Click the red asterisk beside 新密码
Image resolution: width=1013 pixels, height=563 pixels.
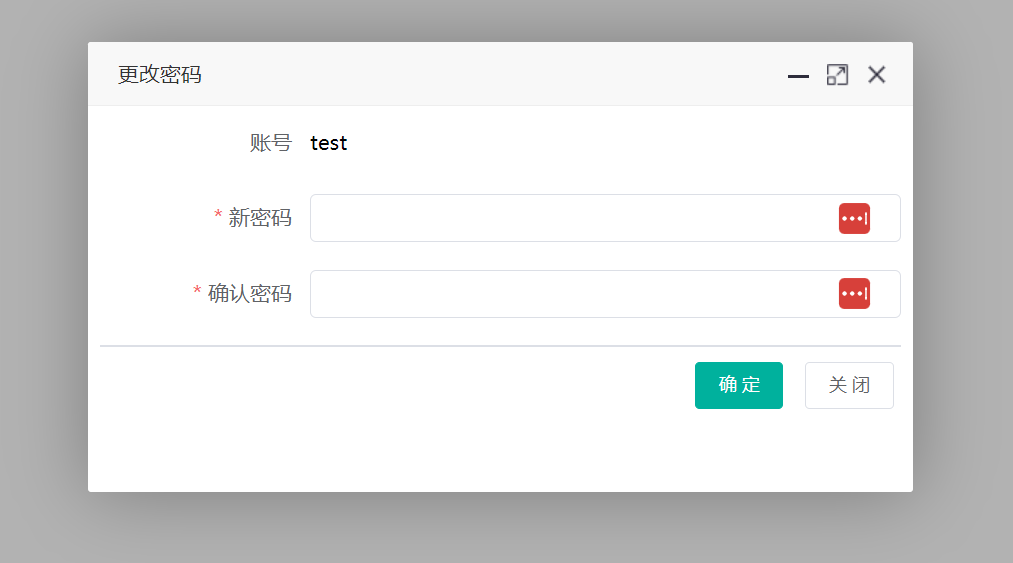(218, 217)
